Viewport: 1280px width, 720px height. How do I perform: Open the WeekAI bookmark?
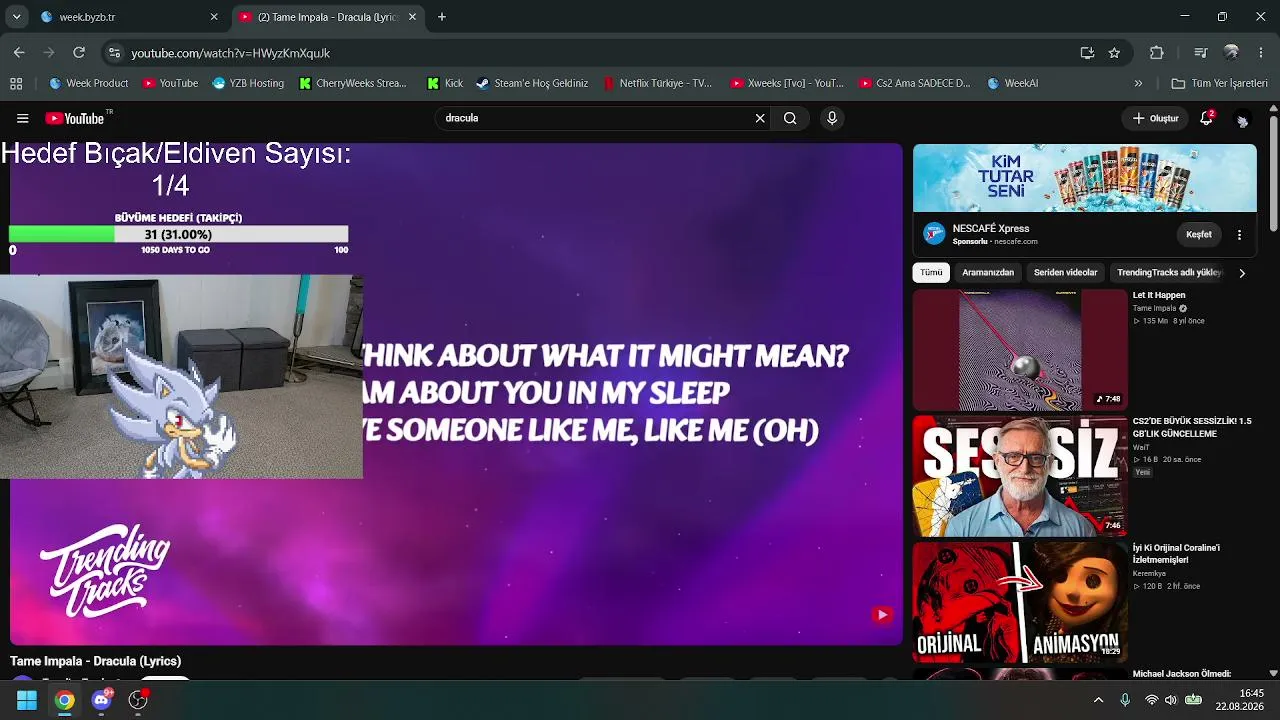(1012, 83)
